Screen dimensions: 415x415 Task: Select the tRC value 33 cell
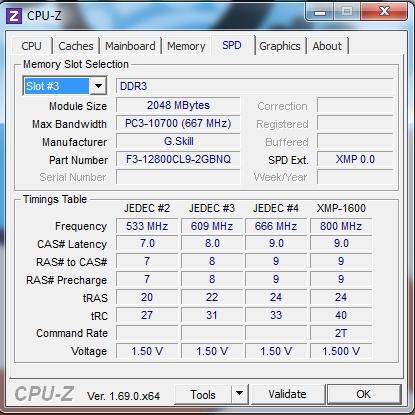[x=276, y=315]
